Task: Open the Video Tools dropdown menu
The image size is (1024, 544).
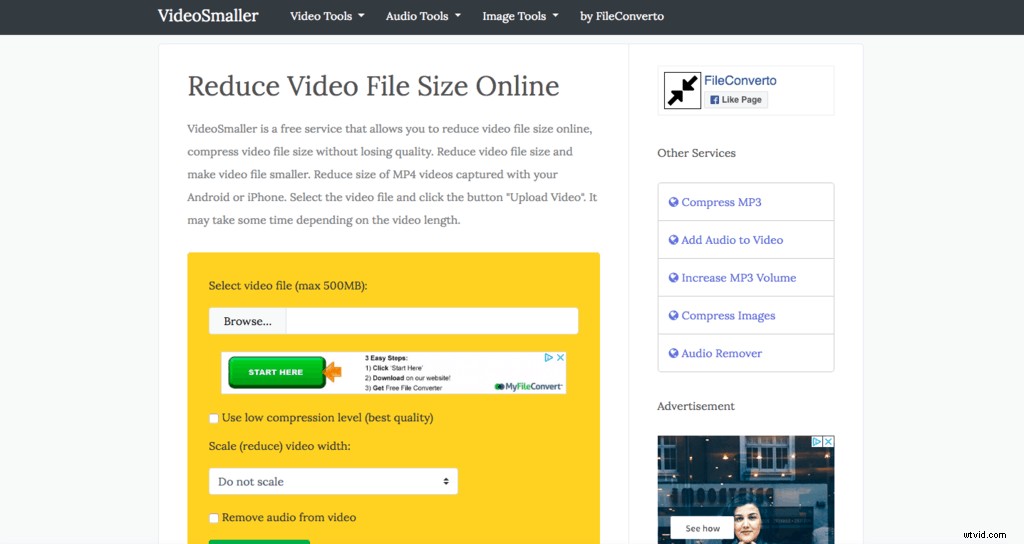Action: tap(327, 16)
